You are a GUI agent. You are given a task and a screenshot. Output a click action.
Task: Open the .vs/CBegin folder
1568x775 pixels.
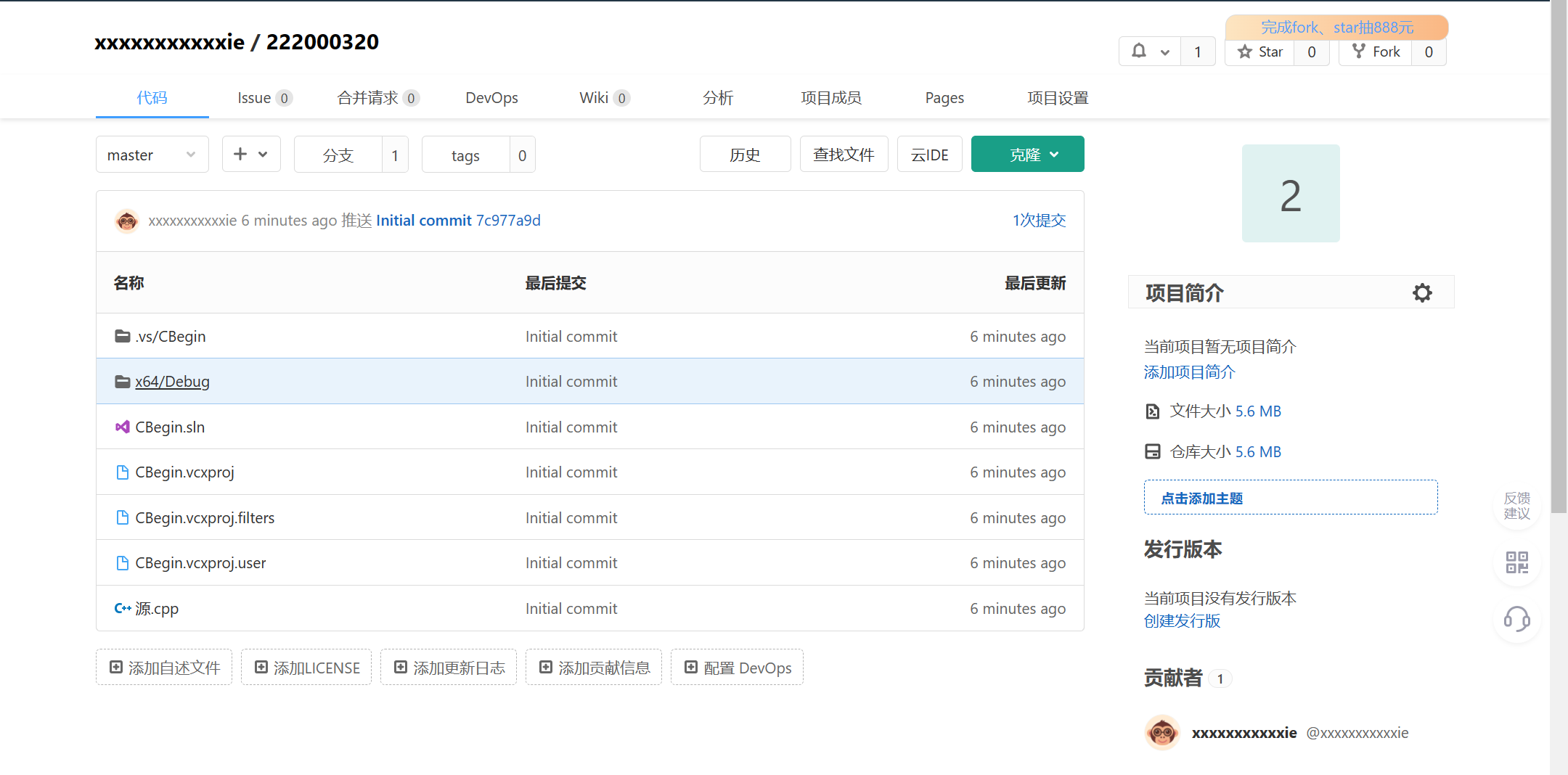coord(170,337)
